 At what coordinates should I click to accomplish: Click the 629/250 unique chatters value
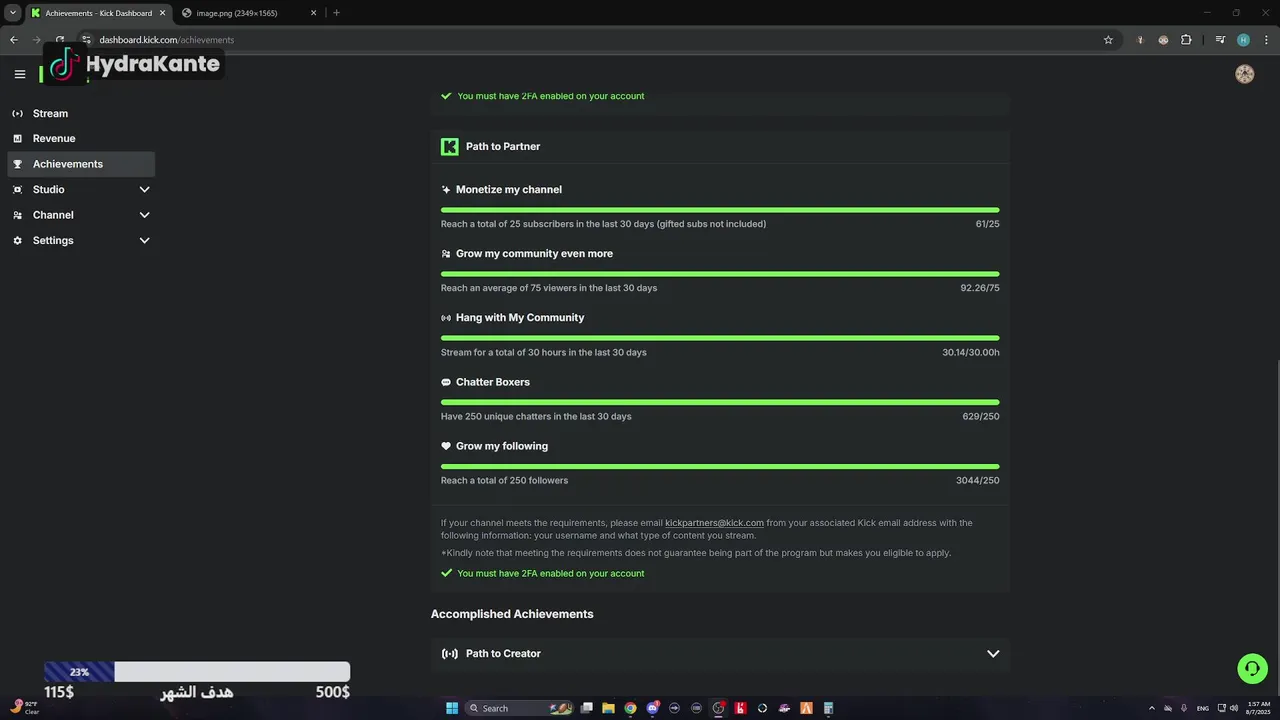[981, 416]
